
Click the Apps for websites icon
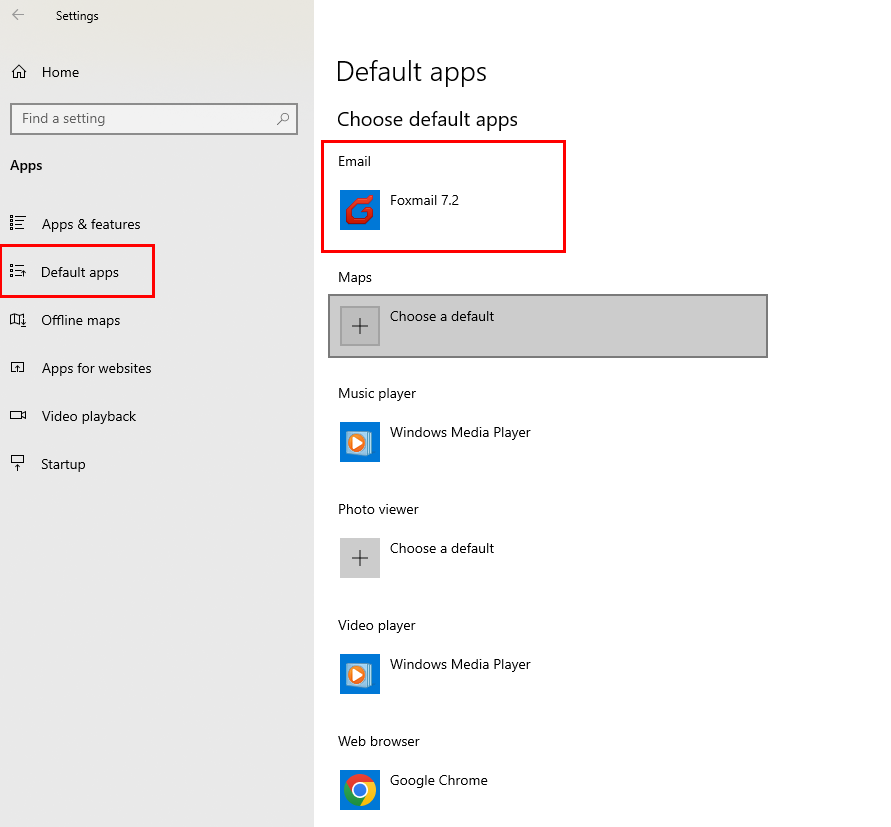click(18, 367)
